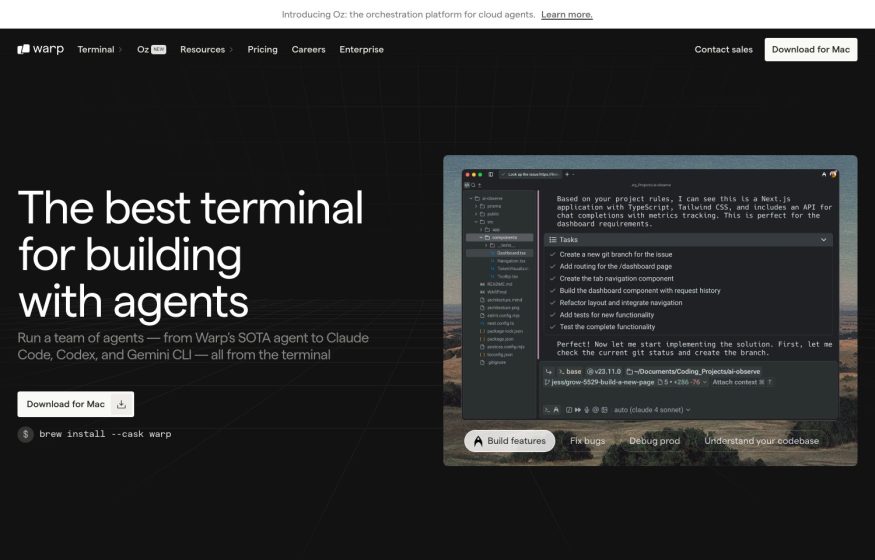Click the fast-forward icon in the input toolbar
Image resolution: width=875 pixels, height=560 pixels.
(x=578, y=410)
